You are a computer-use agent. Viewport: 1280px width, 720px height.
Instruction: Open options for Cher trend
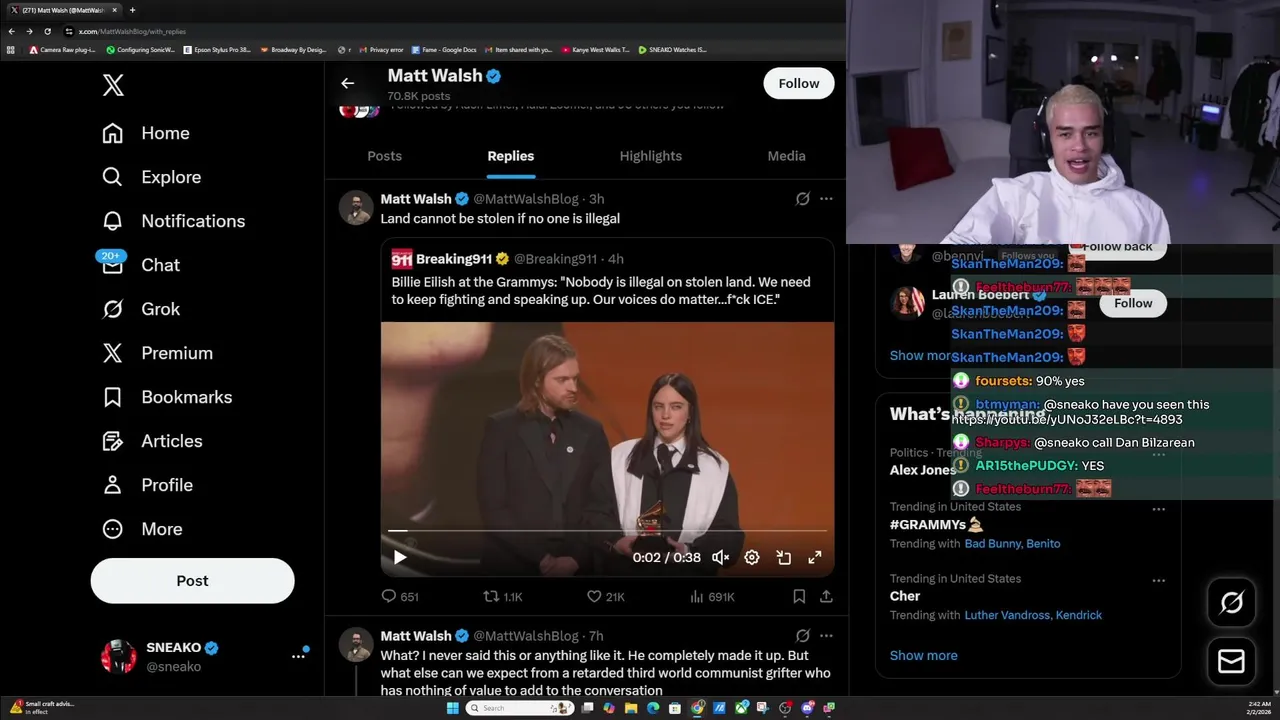click(x=1158, y=581)
